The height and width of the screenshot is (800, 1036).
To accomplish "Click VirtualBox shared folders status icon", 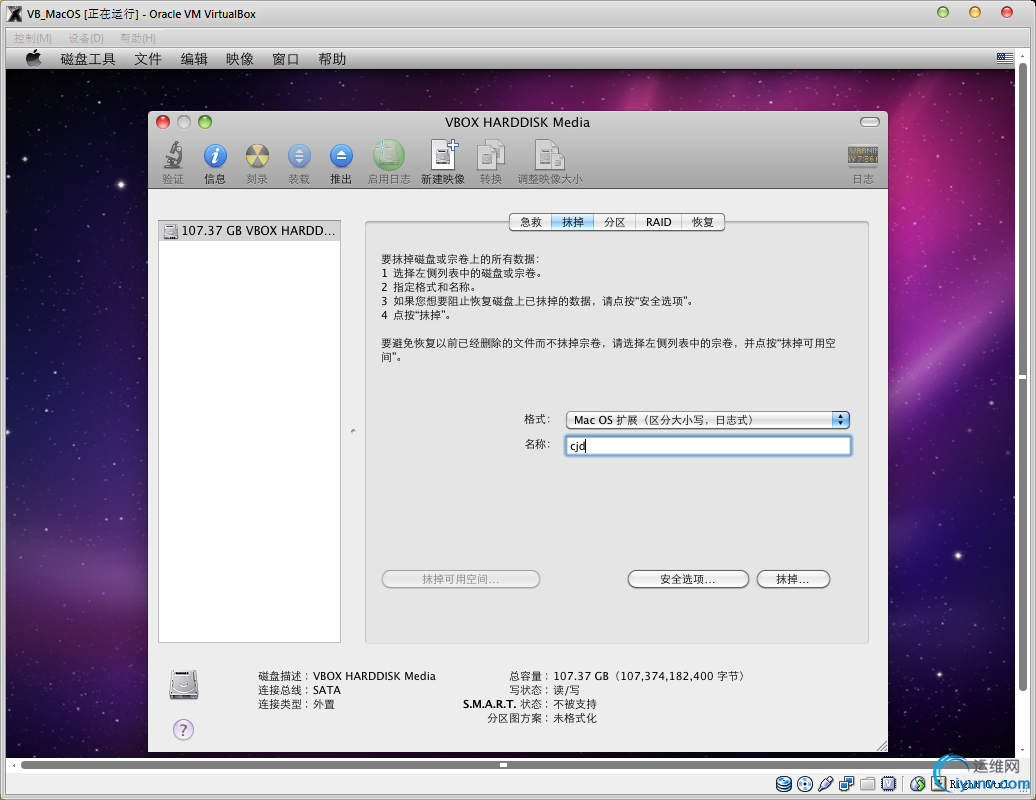I will (868, 784).
